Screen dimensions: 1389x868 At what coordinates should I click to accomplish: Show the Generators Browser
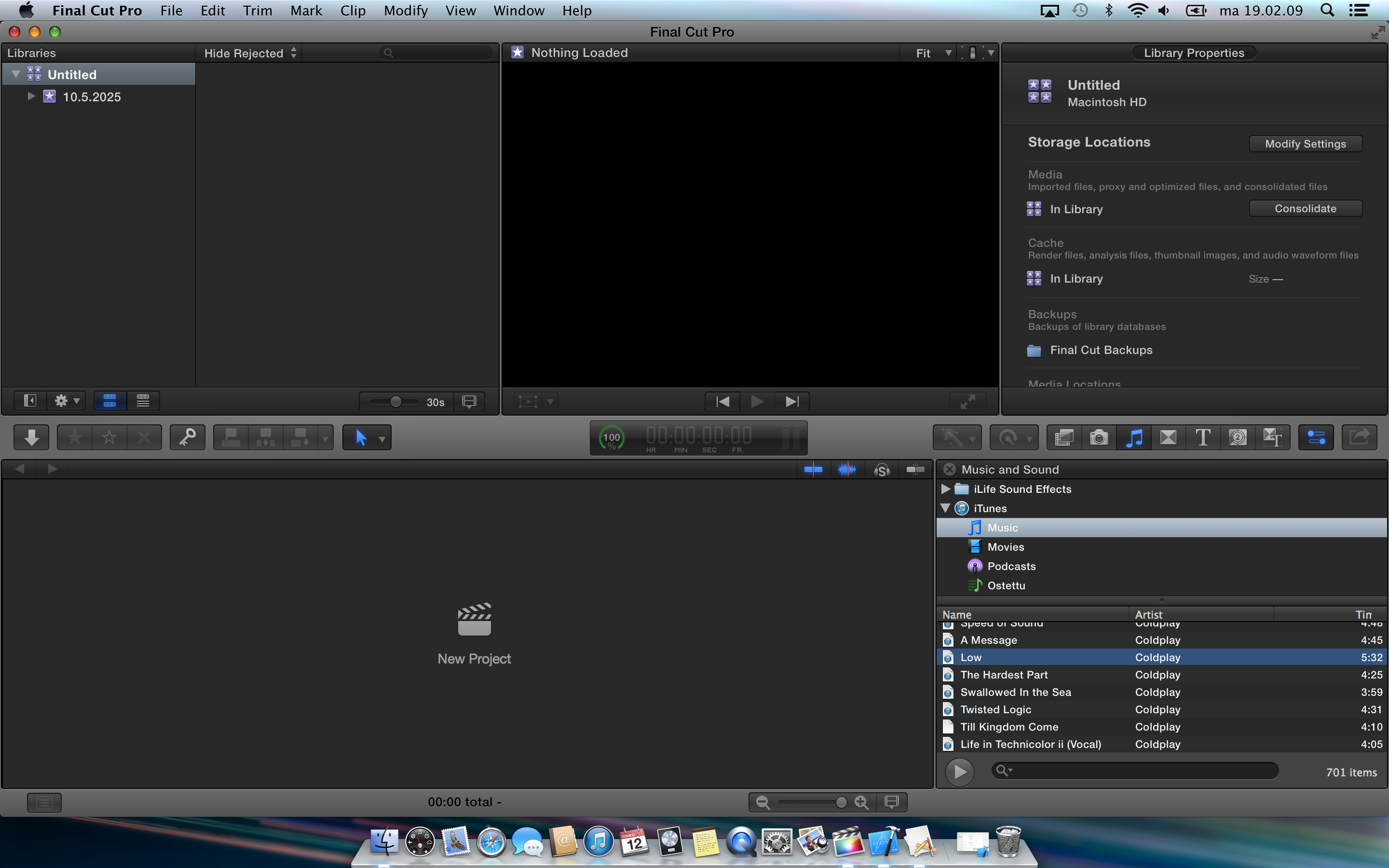coord(1238,437)
